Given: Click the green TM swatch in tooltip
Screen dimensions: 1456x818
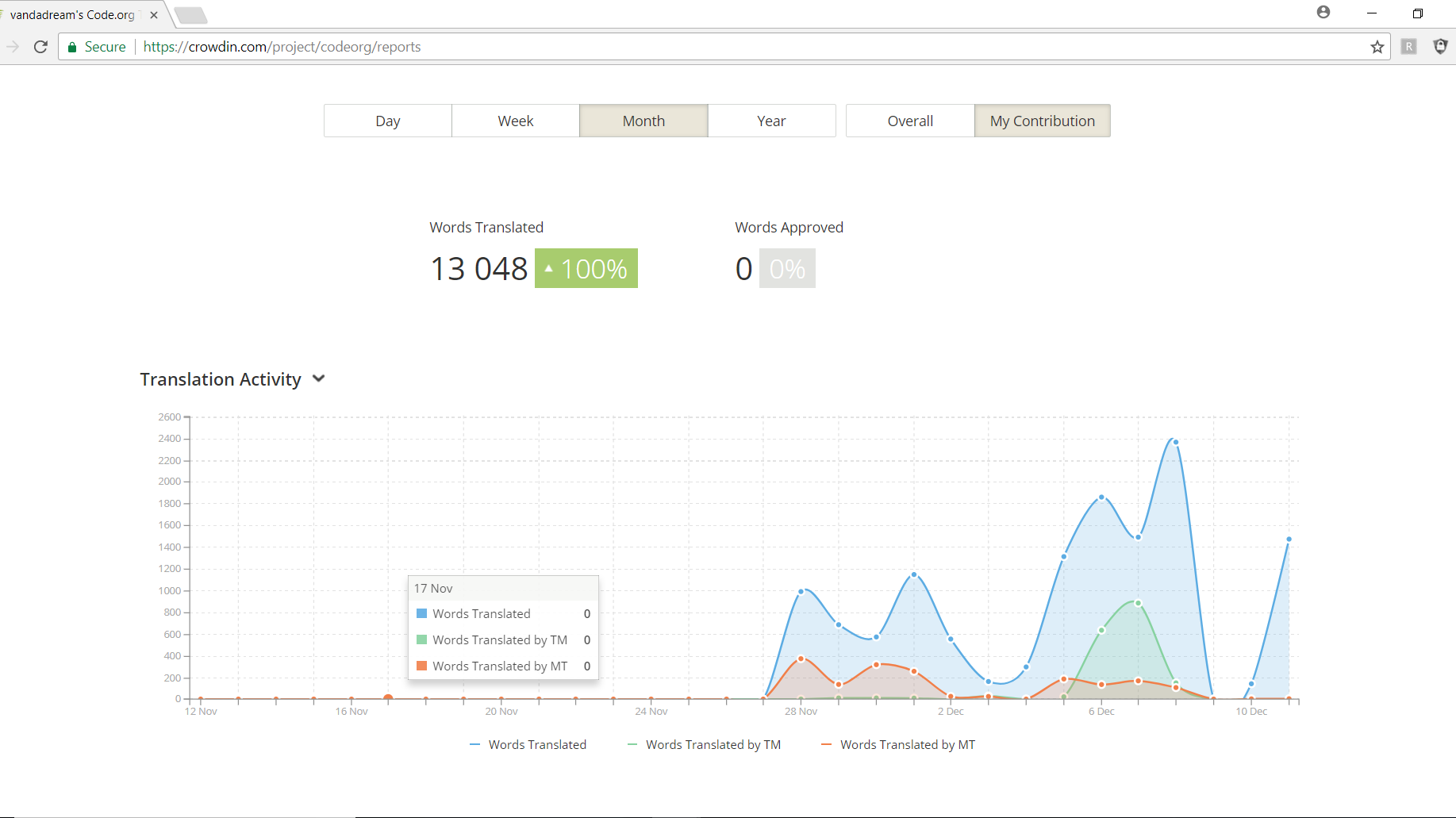Looking at the screenshot, I should [422, 639].
